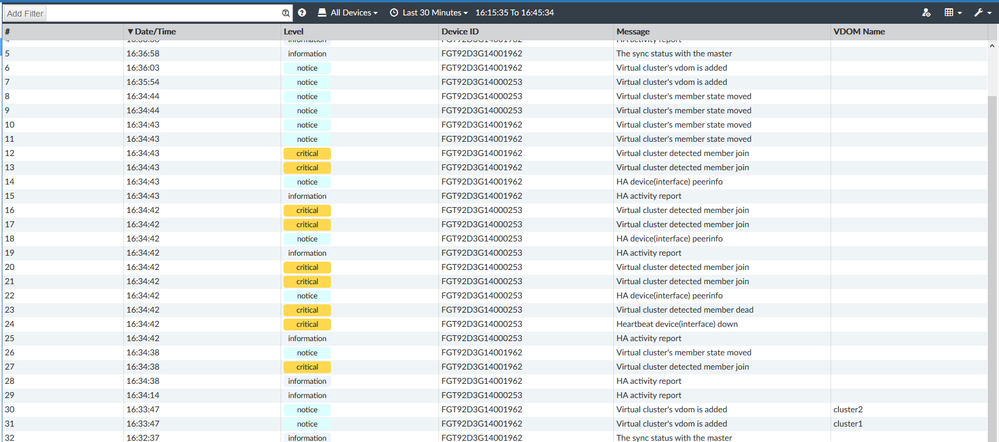Sort by the VDOM Name column header
This screenshot has width=999, height=442.
859,31
